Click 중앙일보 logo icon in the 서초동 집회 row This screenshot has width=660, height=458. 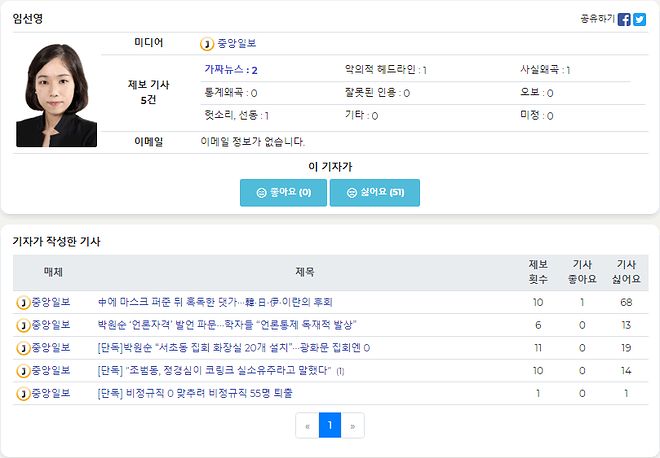pyautogui.click(x=23, y=348)
